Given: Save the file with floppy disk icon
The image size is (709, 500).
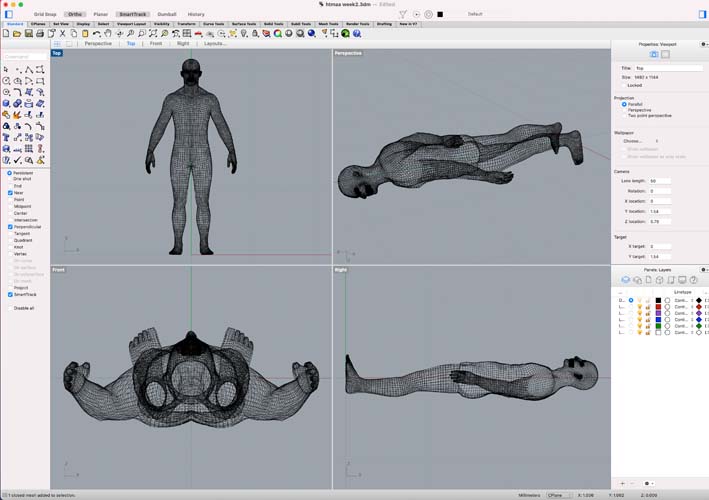Looking at the screenshot, I should point(28,33).
